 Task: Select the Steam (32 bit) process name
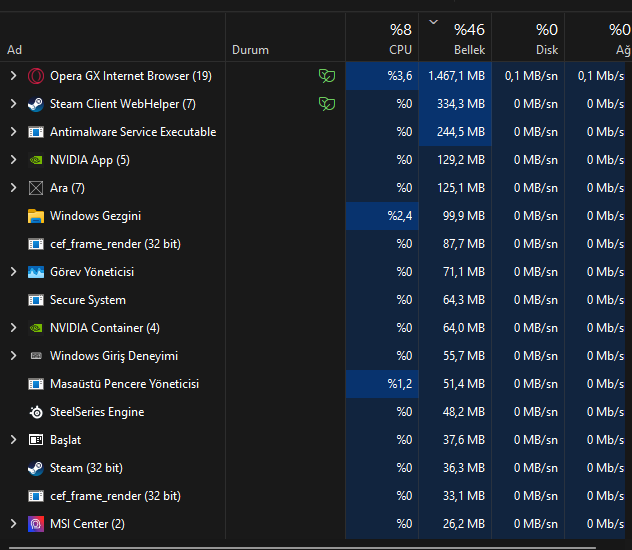(x=86, y=468)
